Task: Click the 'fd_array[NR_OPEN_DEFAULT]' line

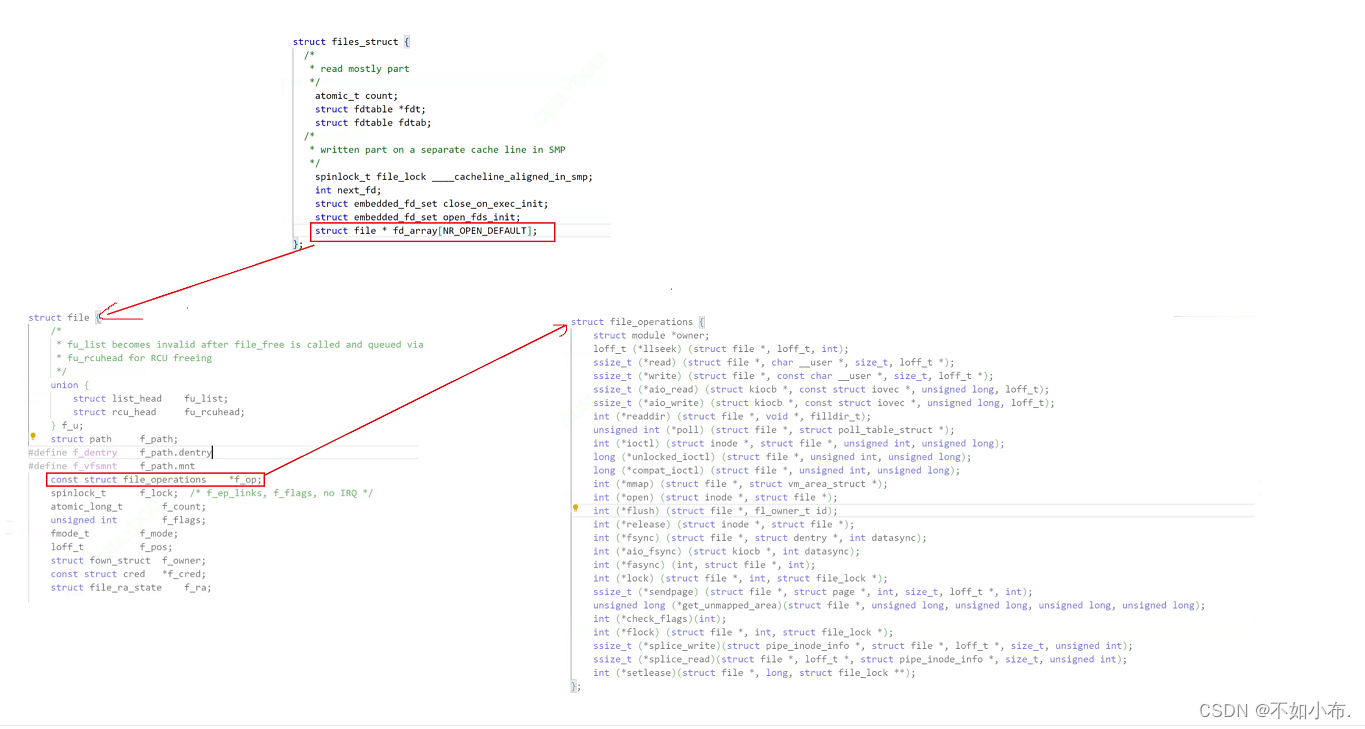Action: [x=426, y=231]
